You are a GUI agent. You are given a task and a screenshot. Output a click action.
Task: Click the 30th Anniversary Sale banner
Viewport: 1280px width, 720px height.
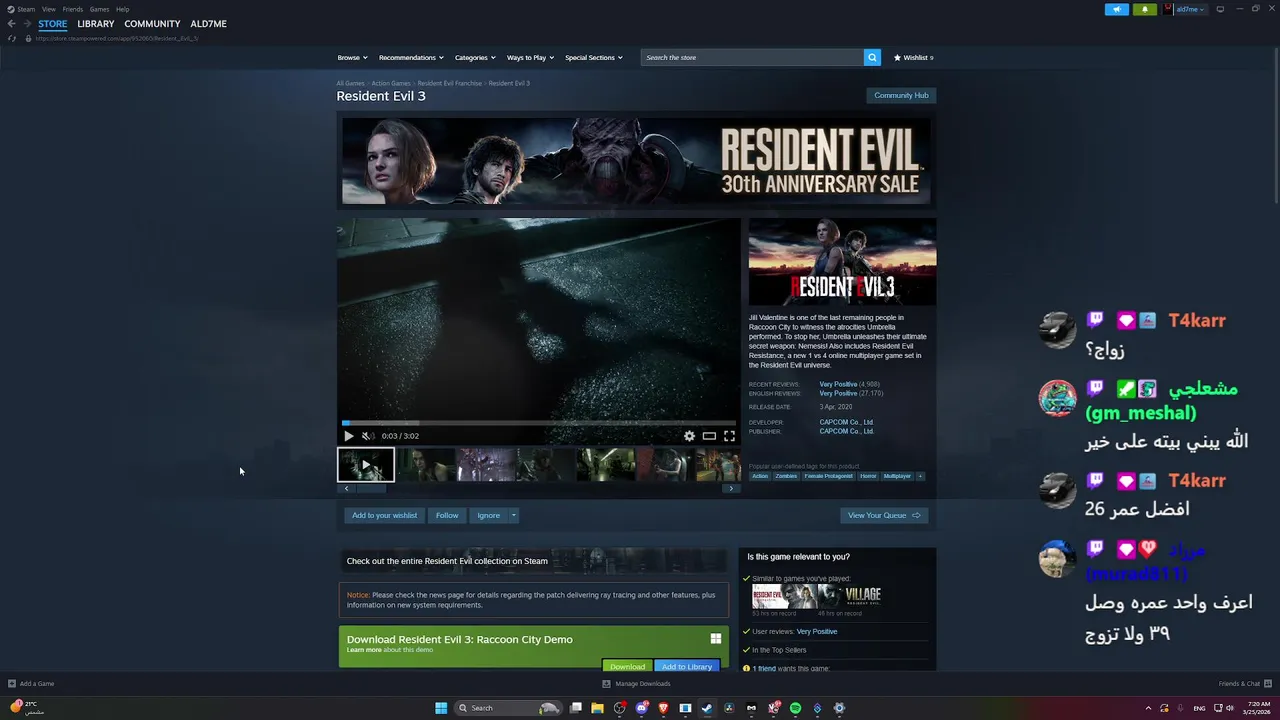636,161
